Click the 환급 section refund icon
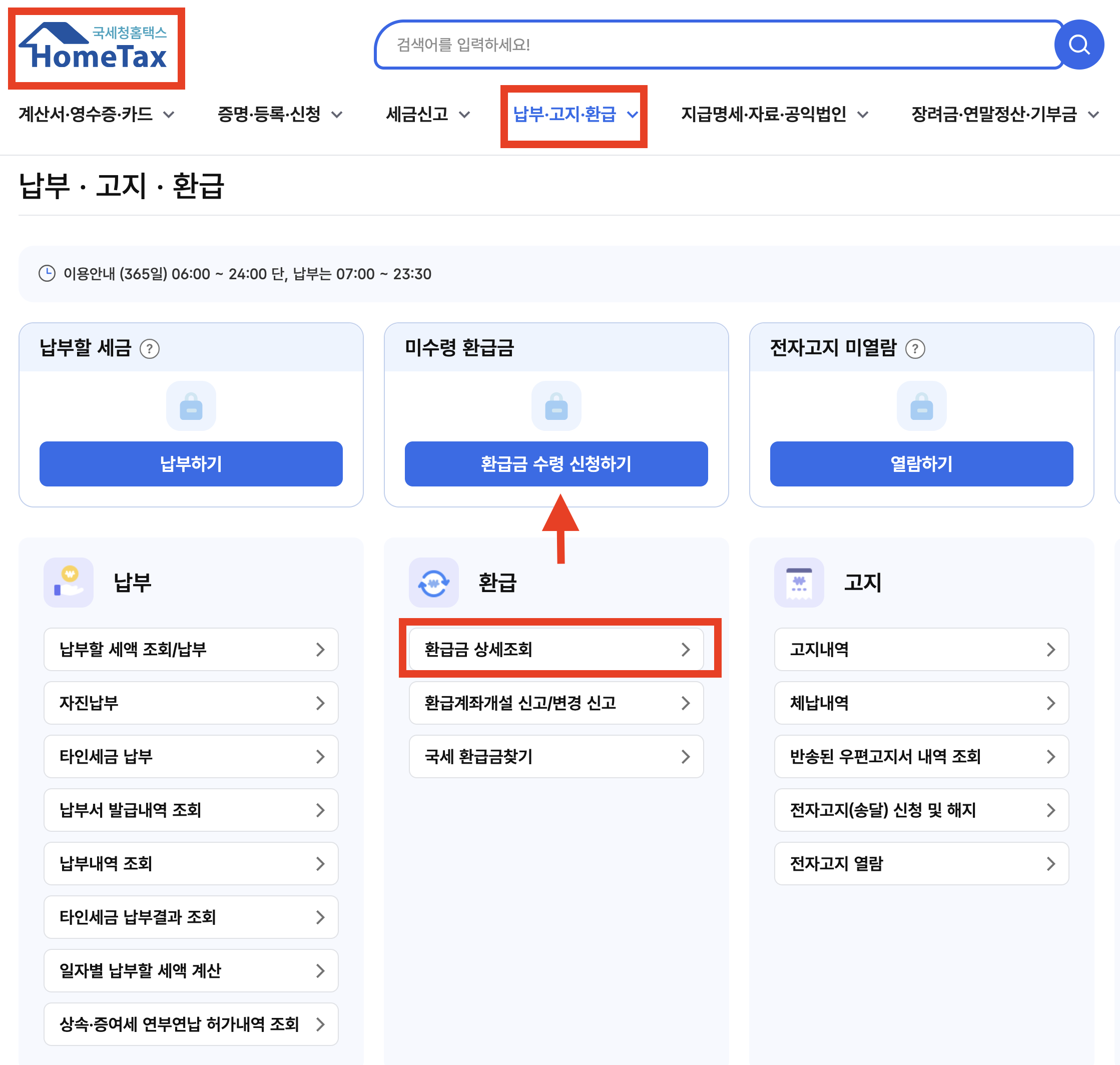Image resolution: width=1120 pixels, height=1065 pixels. tap(434, 583)
